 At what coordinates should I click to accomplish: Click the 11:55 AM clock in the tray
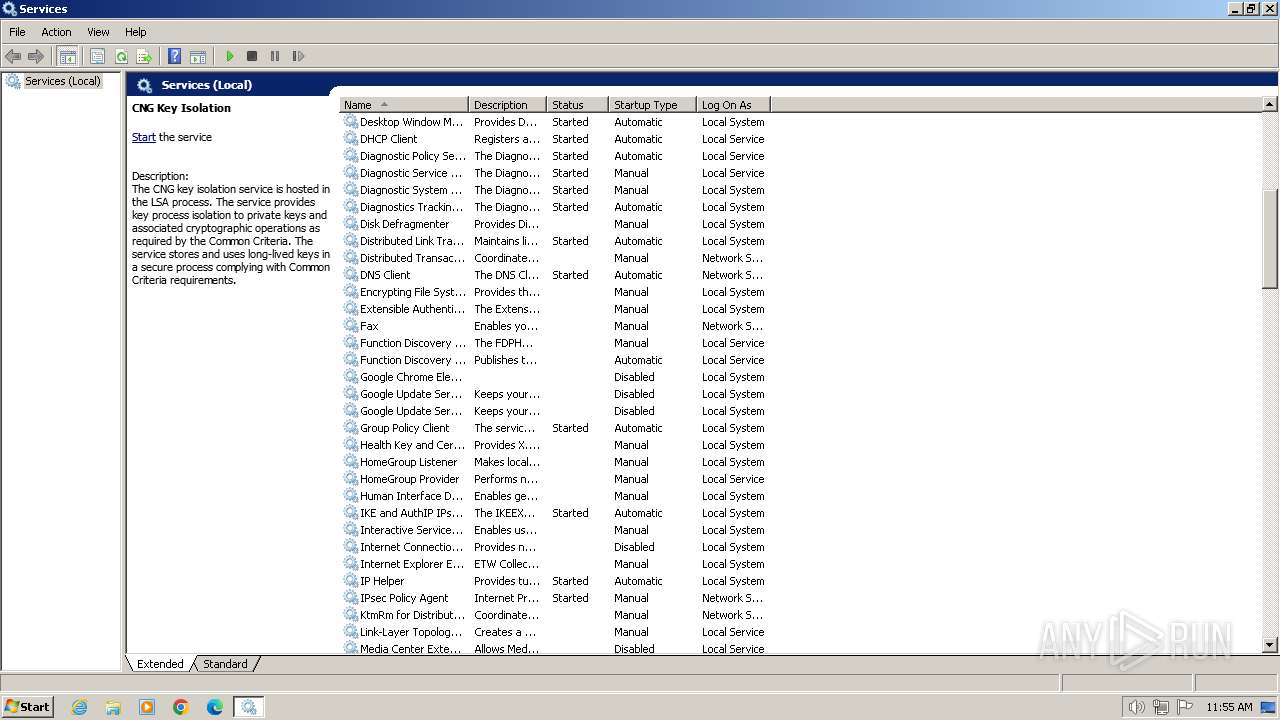[x=1229, y=707]
